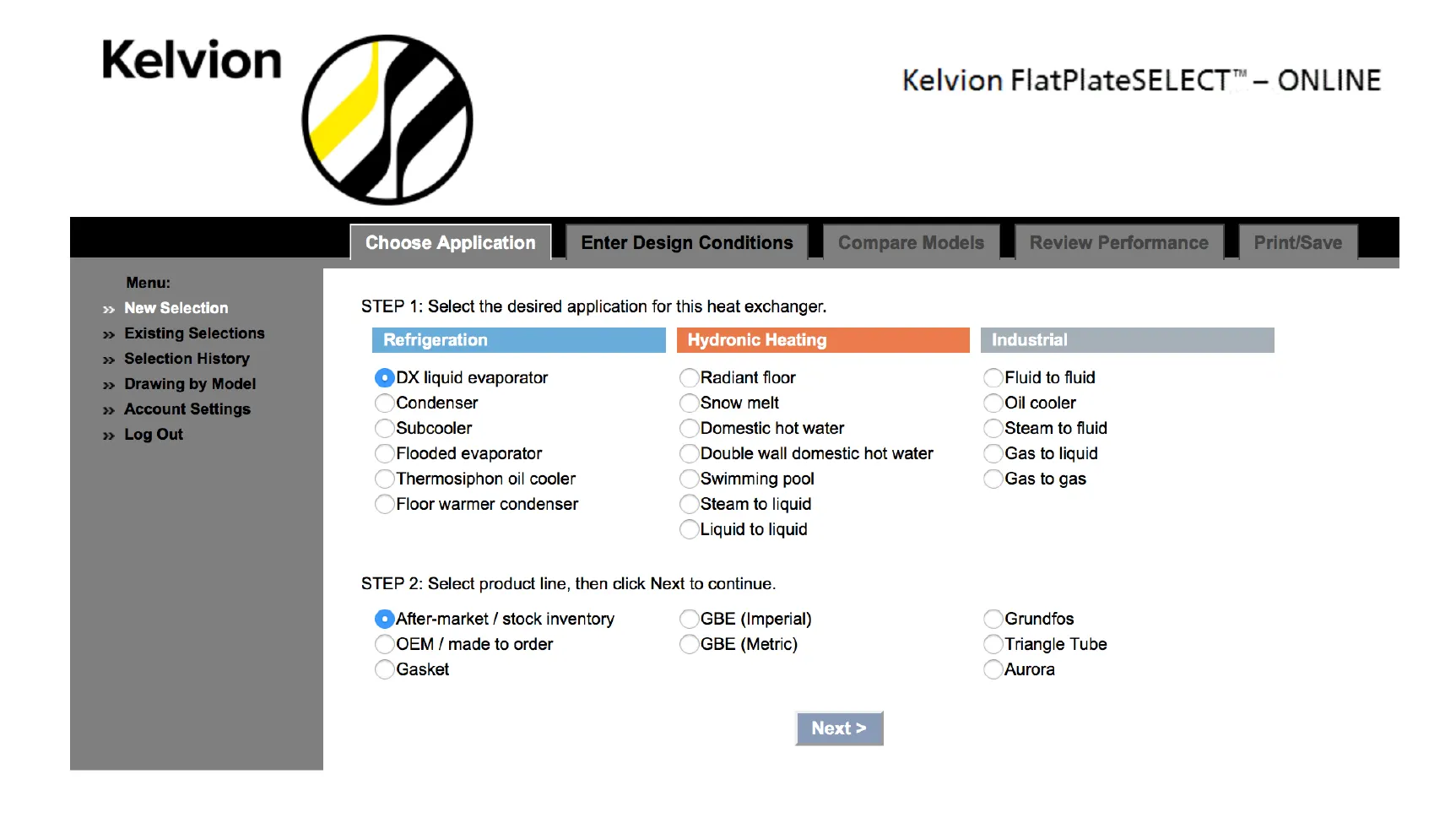Screen dimensions: 1456x823
Task: Open New Selection in the menu
Action: (x=176, y=308)
